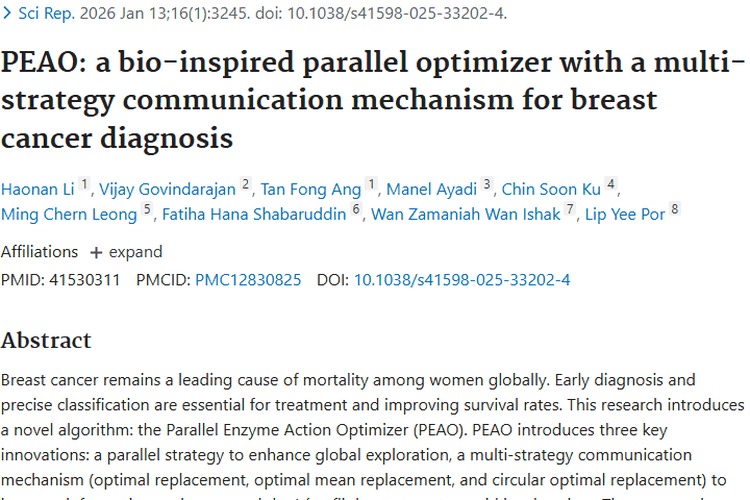Click affiliation superscript 2 after Vijay Govindarajan

[x=246, y=185]
